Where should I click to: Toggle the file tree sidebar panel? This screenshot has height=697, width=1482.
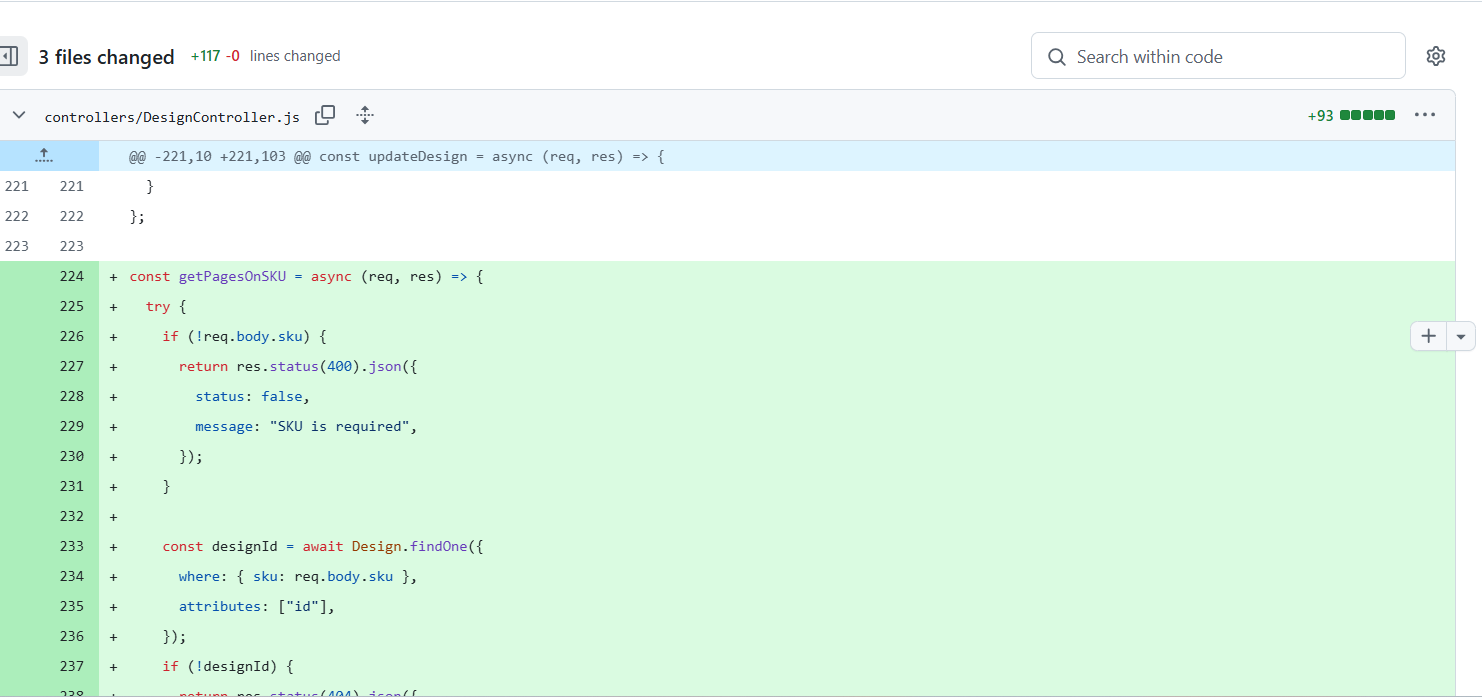10,56
